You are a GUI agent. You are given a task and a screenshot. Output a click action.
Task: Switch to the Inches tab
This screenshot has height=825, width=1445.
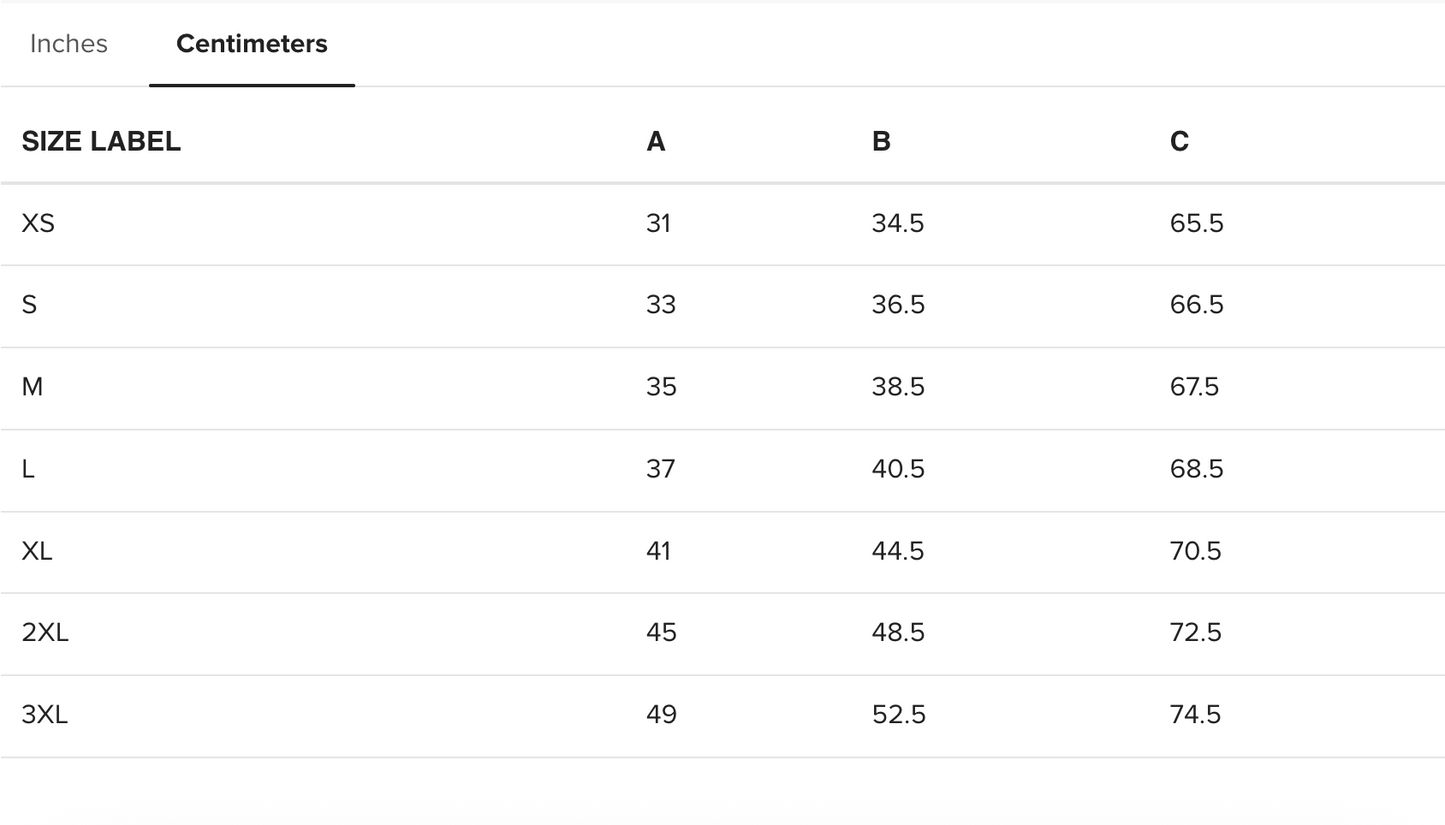[69, 44]
